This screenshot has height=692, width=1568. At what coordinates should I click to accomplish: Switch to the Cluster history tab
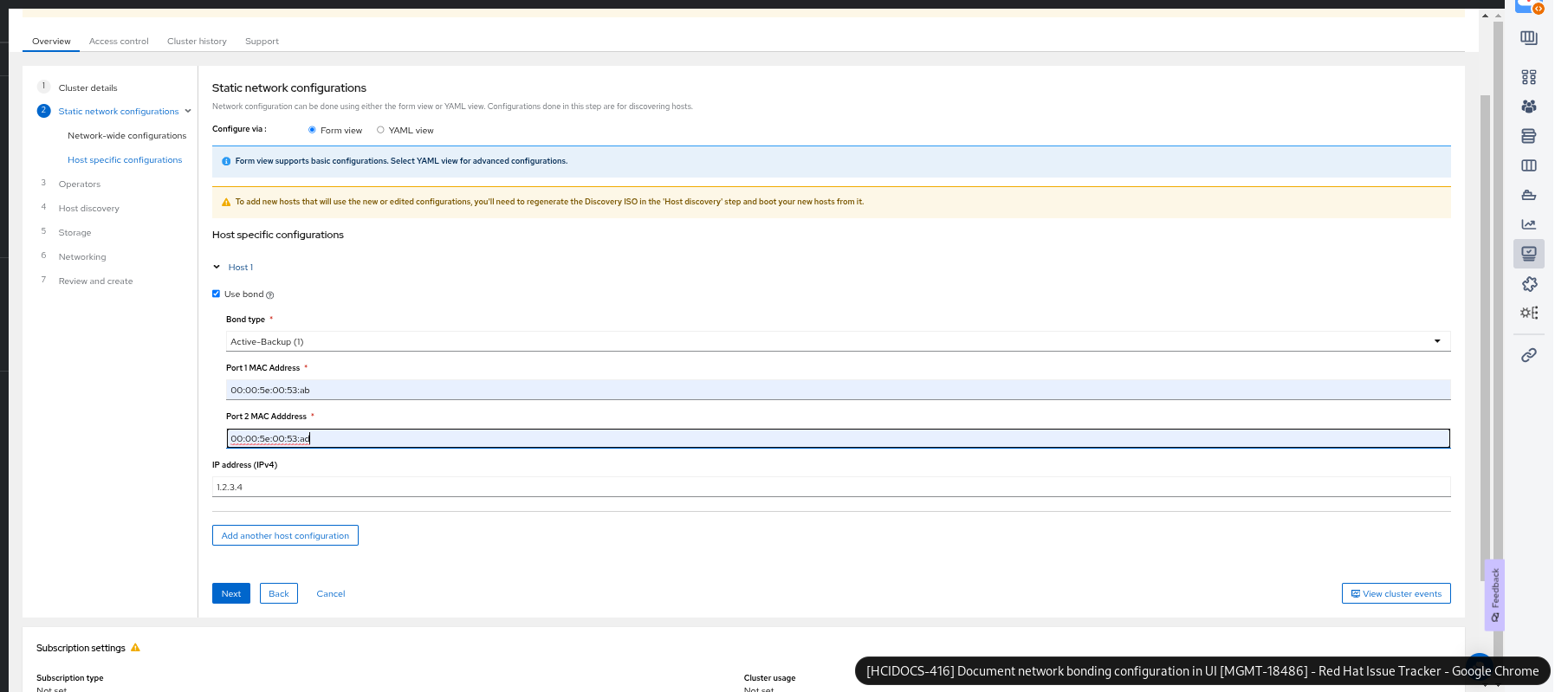197,42
